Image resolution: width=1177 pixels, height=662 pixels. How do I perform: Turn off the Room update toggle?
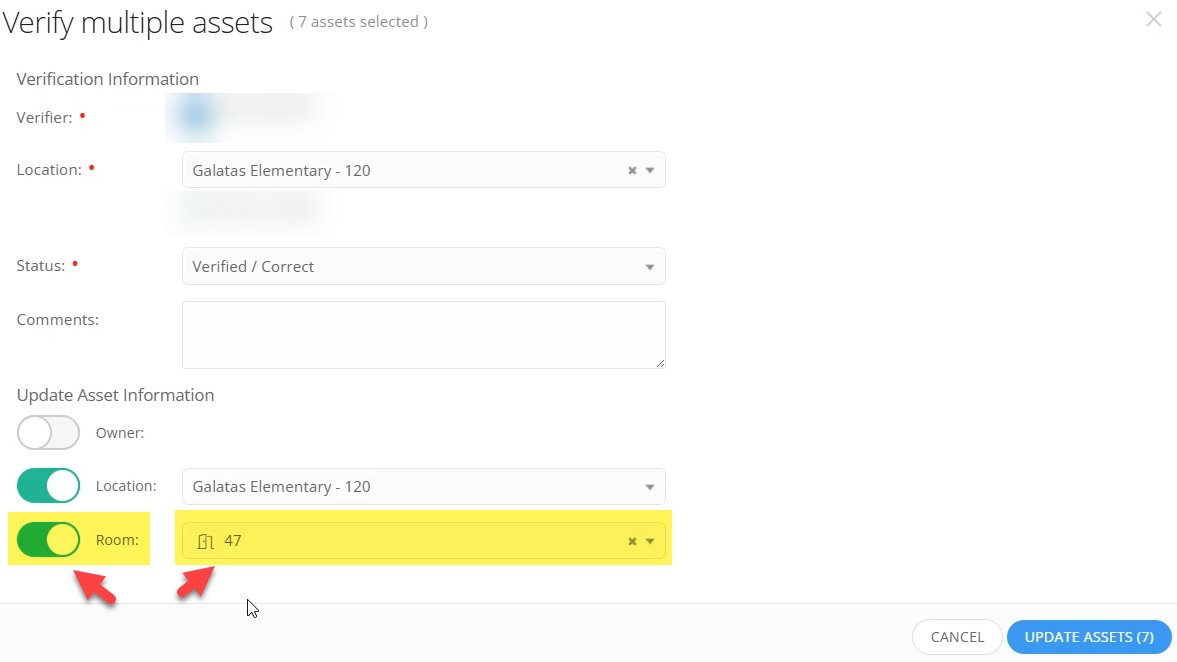point(48,540)
